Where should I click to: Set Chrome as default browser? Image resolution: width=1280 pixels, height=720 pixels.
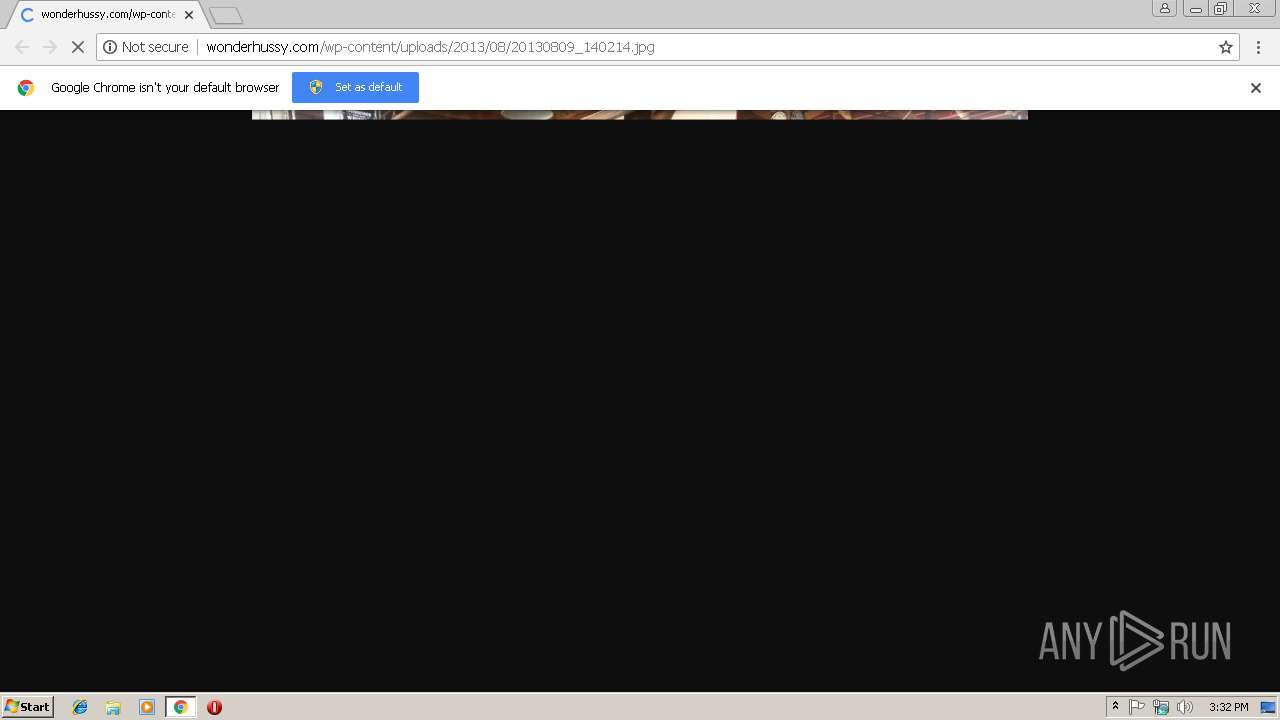coord(355,87)
